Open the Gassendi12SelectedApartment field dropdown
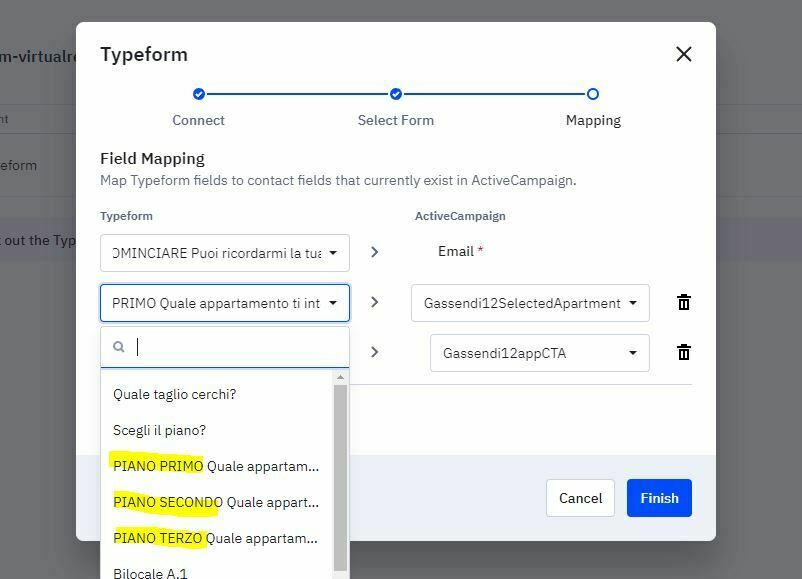Viewport: 802px width, 579px height. pyautogui.click(x=530, y=303)
